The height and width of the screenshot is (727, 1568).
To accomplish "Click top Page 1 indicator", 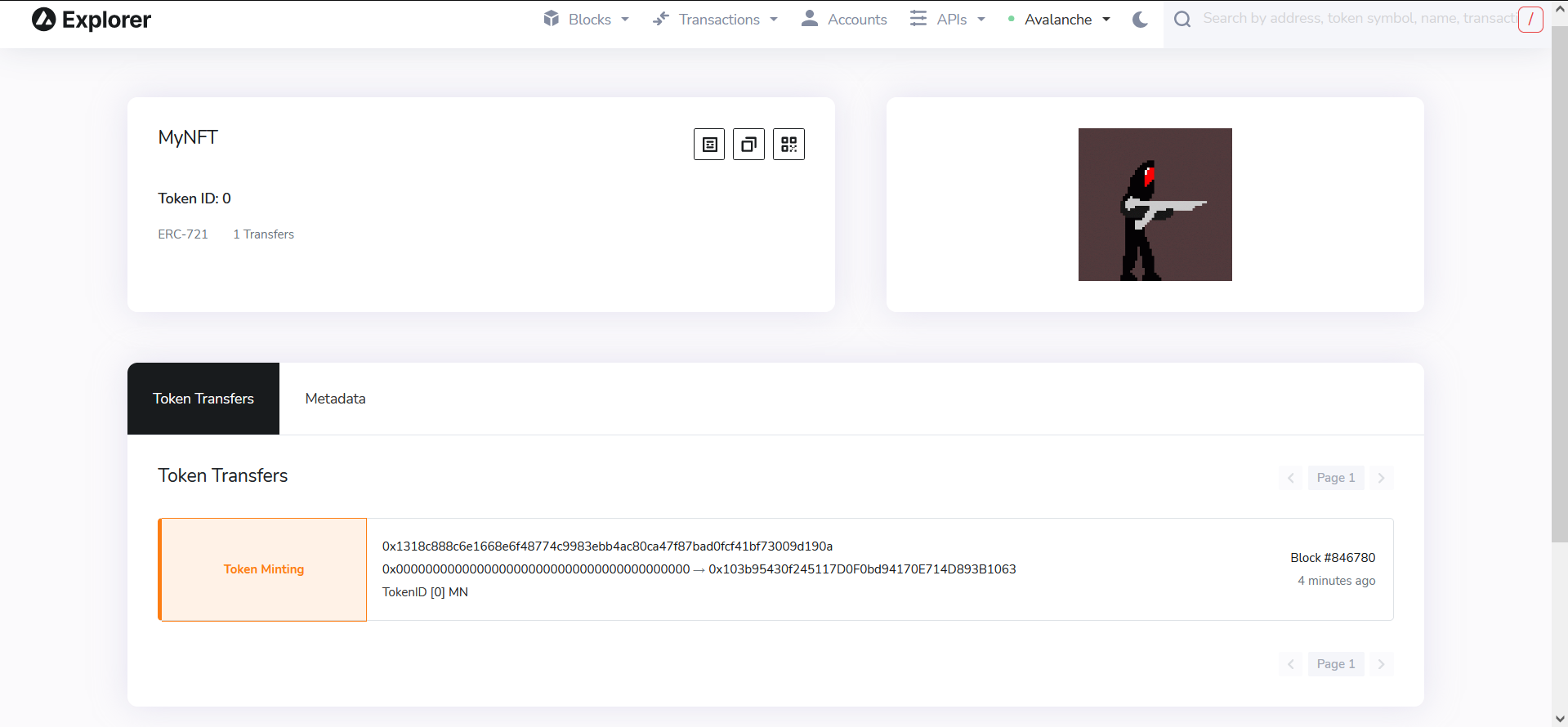I will pos(1336,478).
